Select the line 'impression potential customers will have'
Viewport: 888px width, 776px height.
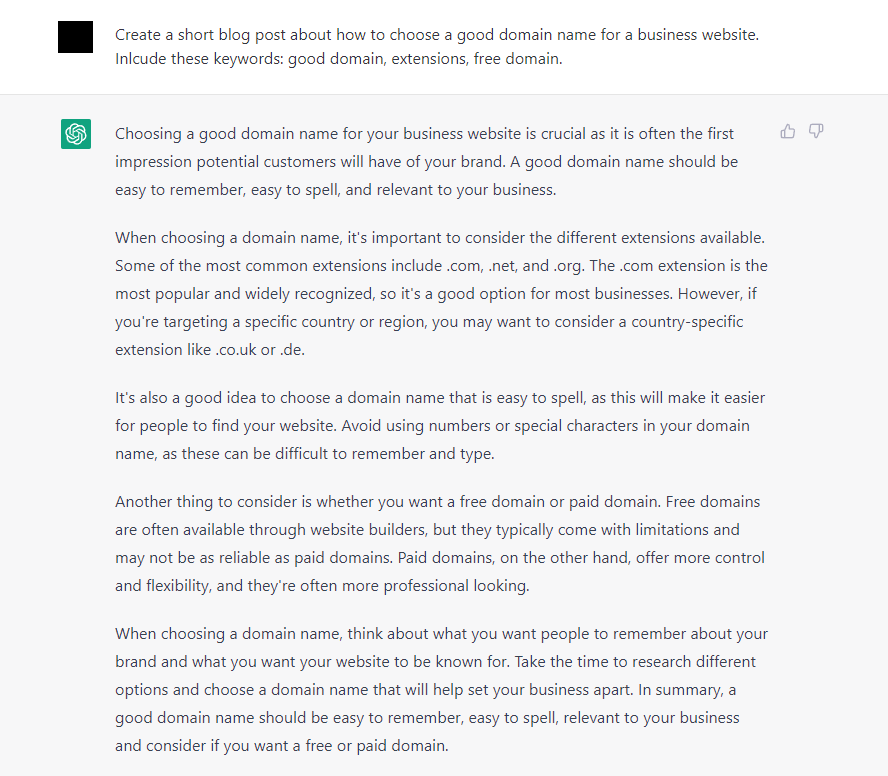pos(426,162)
